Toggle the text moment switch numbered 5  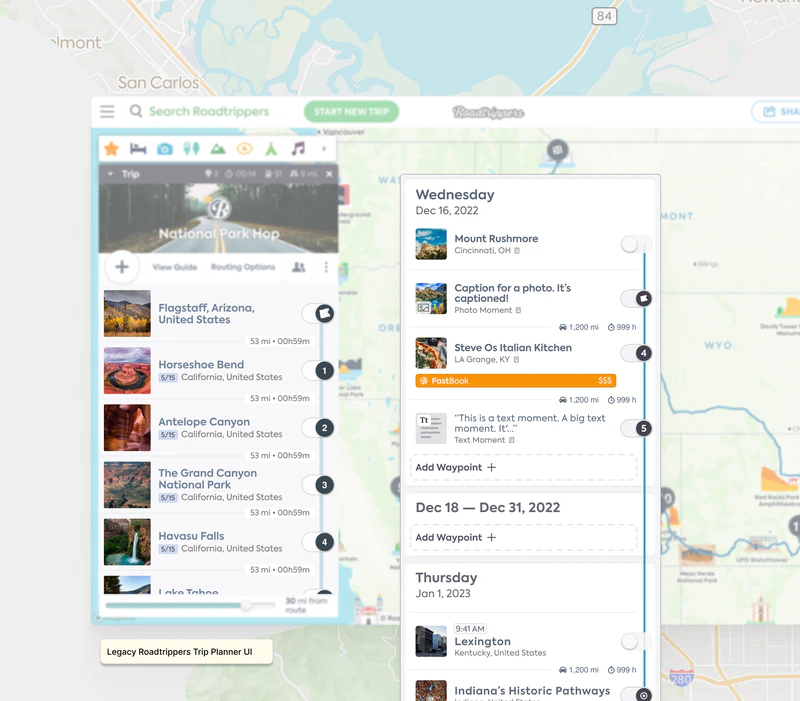pos(636,428)
